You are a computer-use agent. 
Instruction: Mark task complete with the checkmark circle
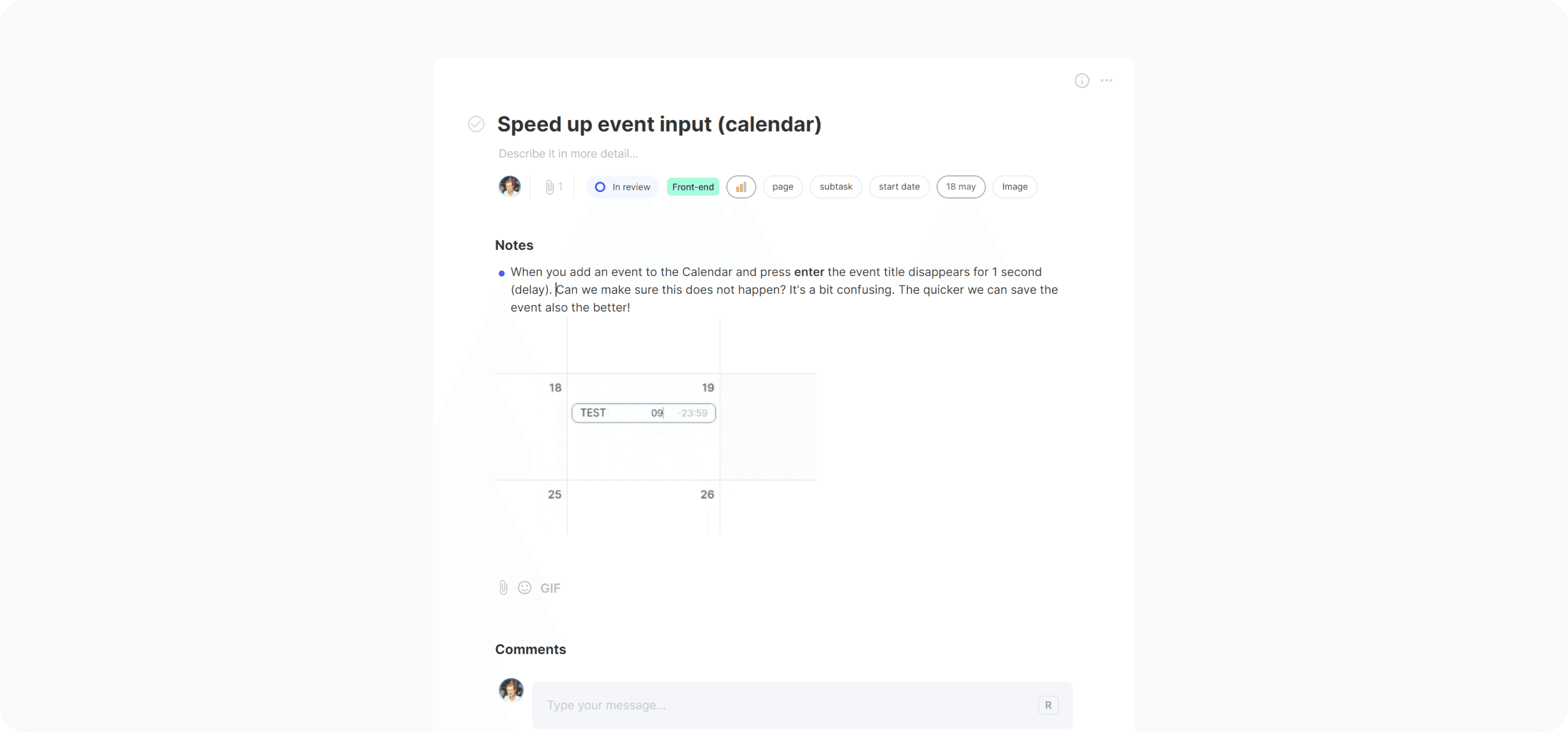476,124
